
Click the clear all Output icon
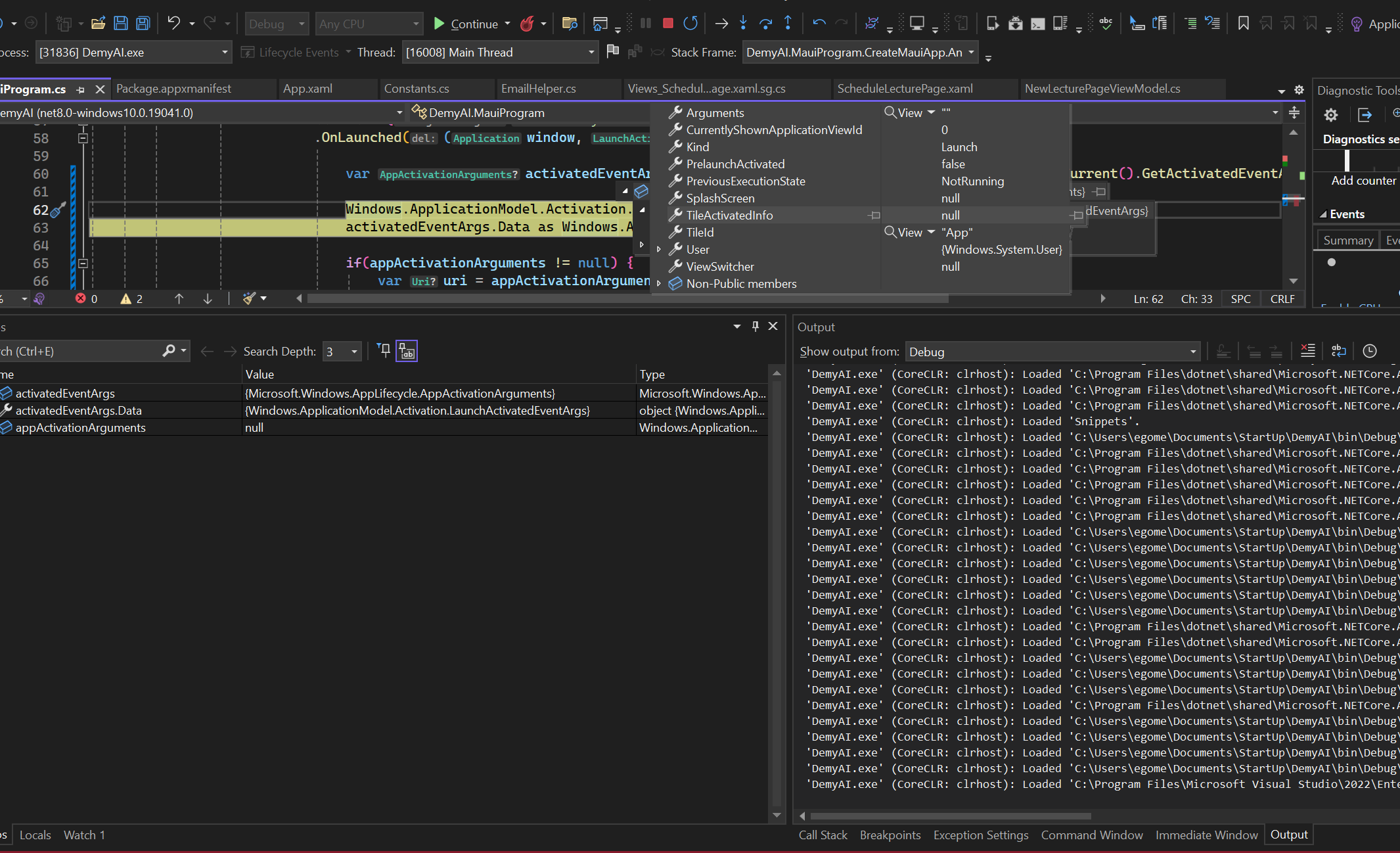1307,351
